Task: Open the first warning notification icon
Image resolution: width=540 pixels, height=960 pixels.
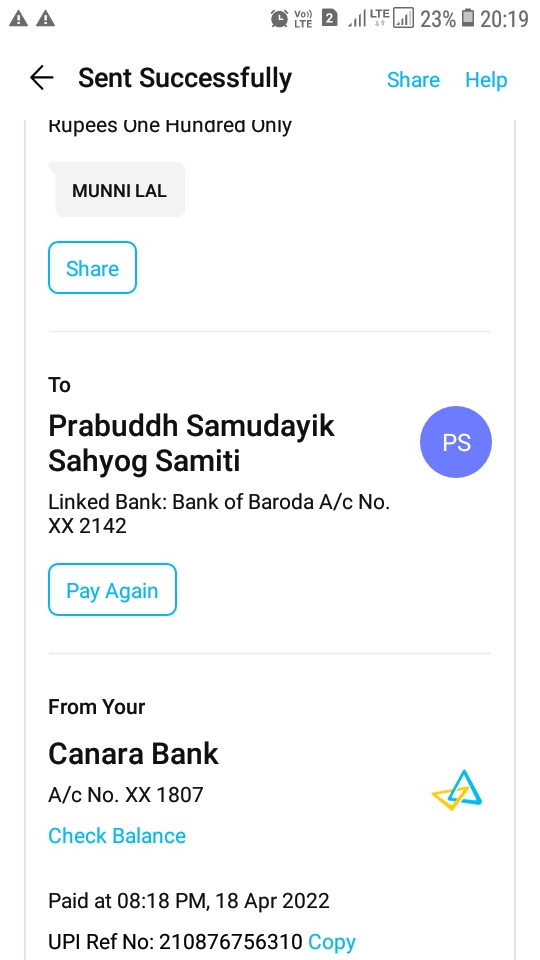Action: coord(18,19)
